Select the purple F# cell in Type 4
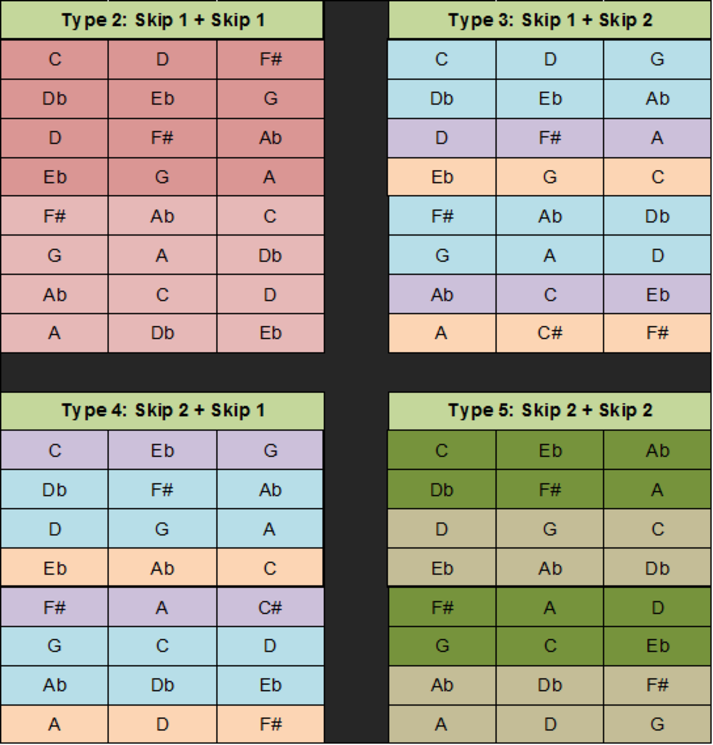This screenshot has height=745, width=713. click(55, 607)
